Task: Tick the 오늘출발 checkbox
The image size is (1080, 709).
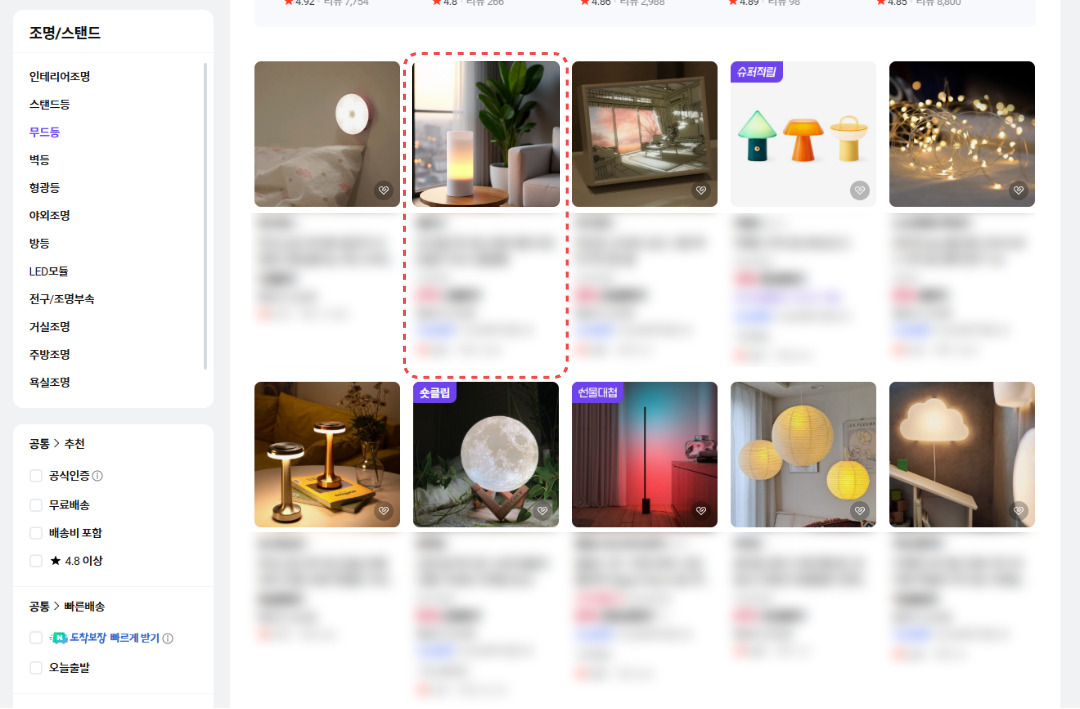Action: click(x=36, y=668)
